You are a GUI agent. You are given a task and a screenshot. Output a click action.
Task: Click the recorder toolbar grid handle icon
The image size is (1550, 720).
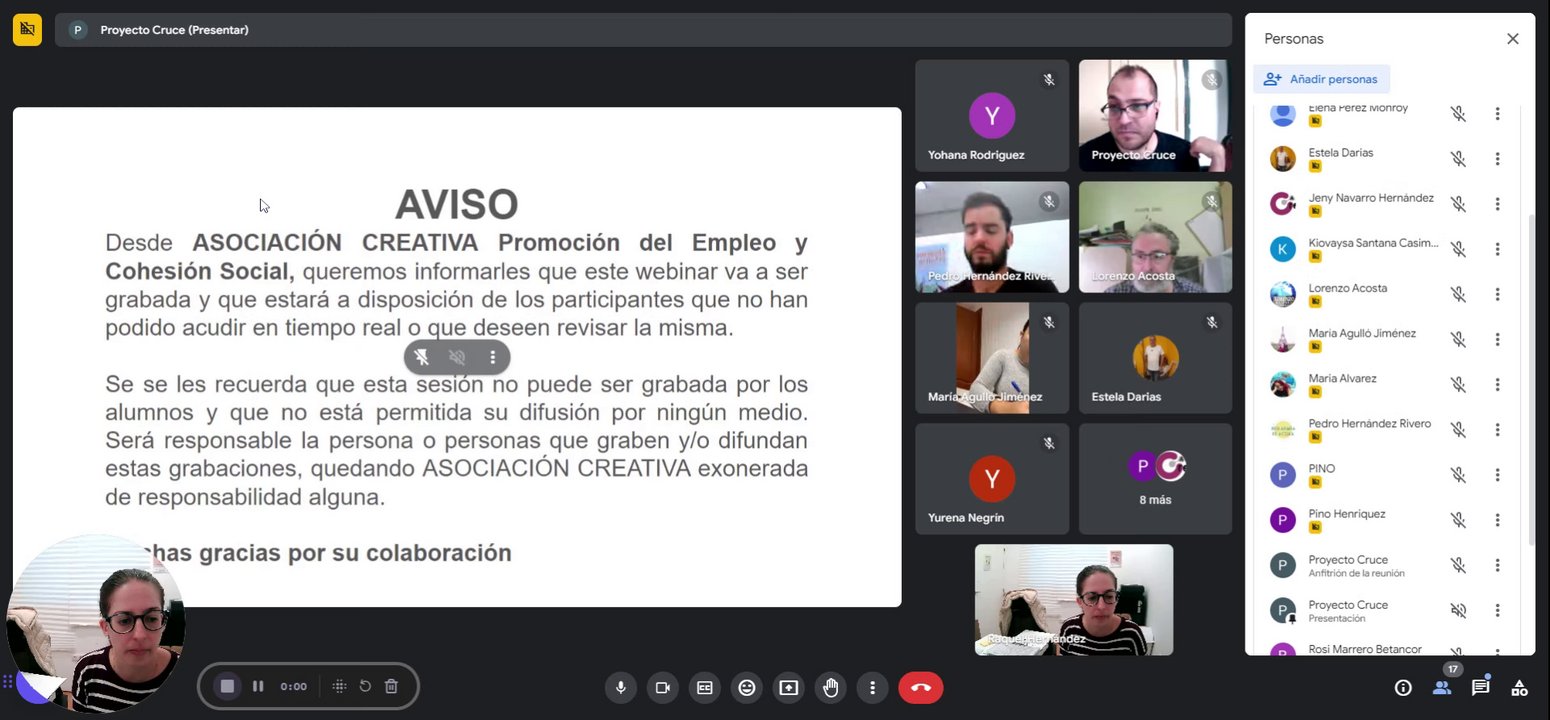click(339, 686)
